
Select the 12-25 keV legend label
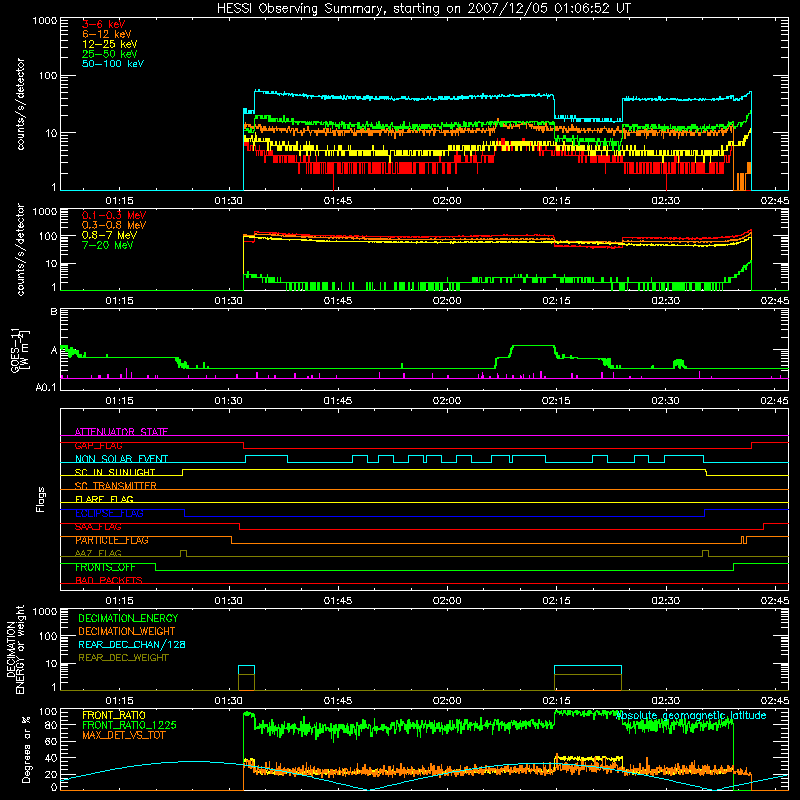[110, 44]
